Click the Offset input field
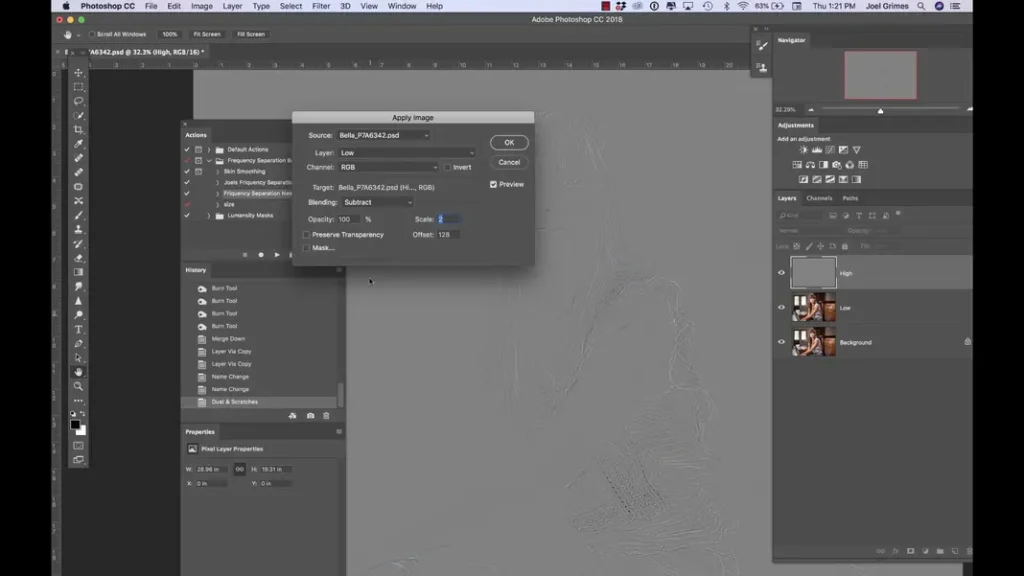1024x576 pixels. 448,234
